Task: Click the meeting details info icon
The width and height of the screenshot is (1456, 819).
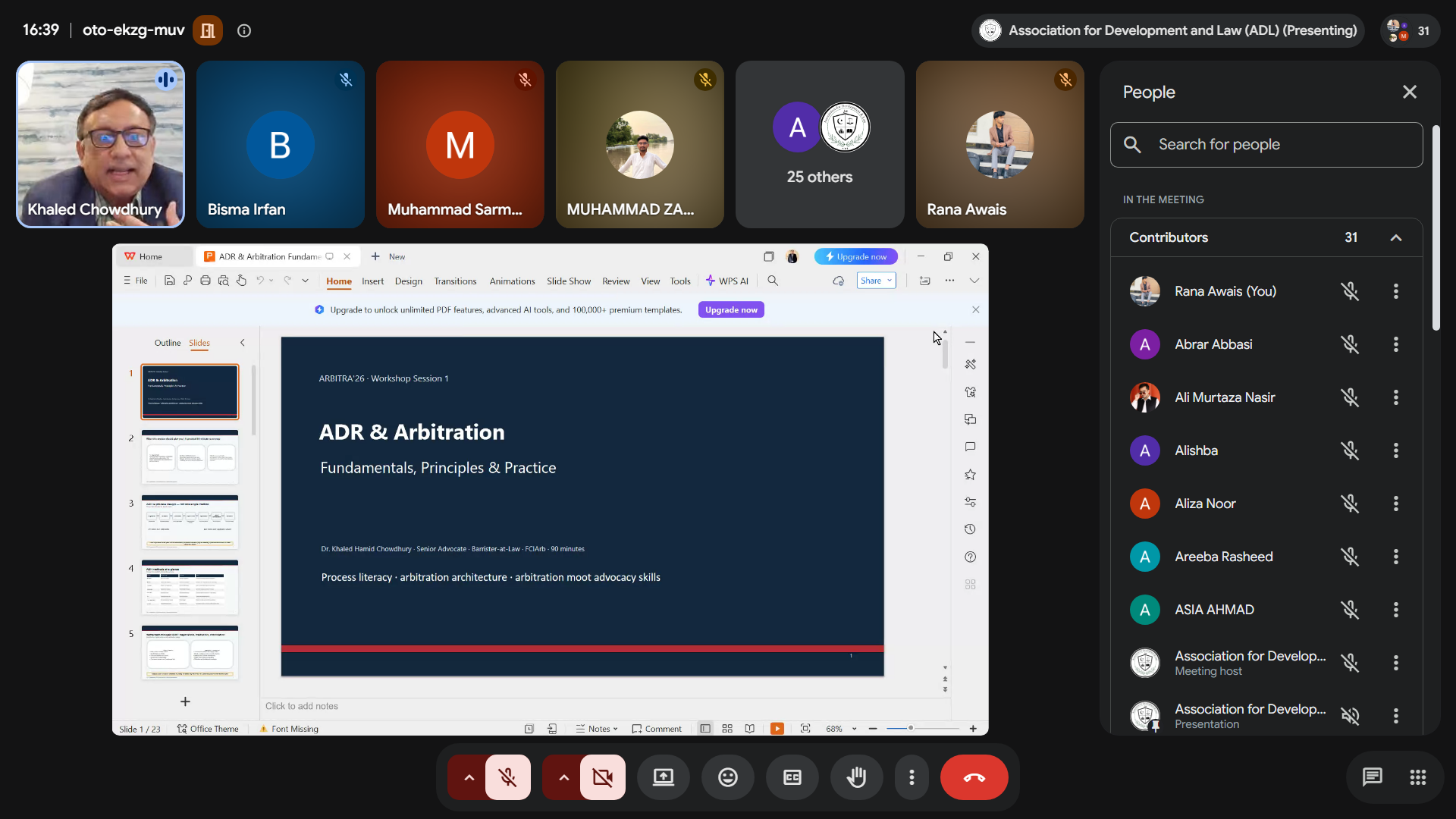Action: [244, 30]
